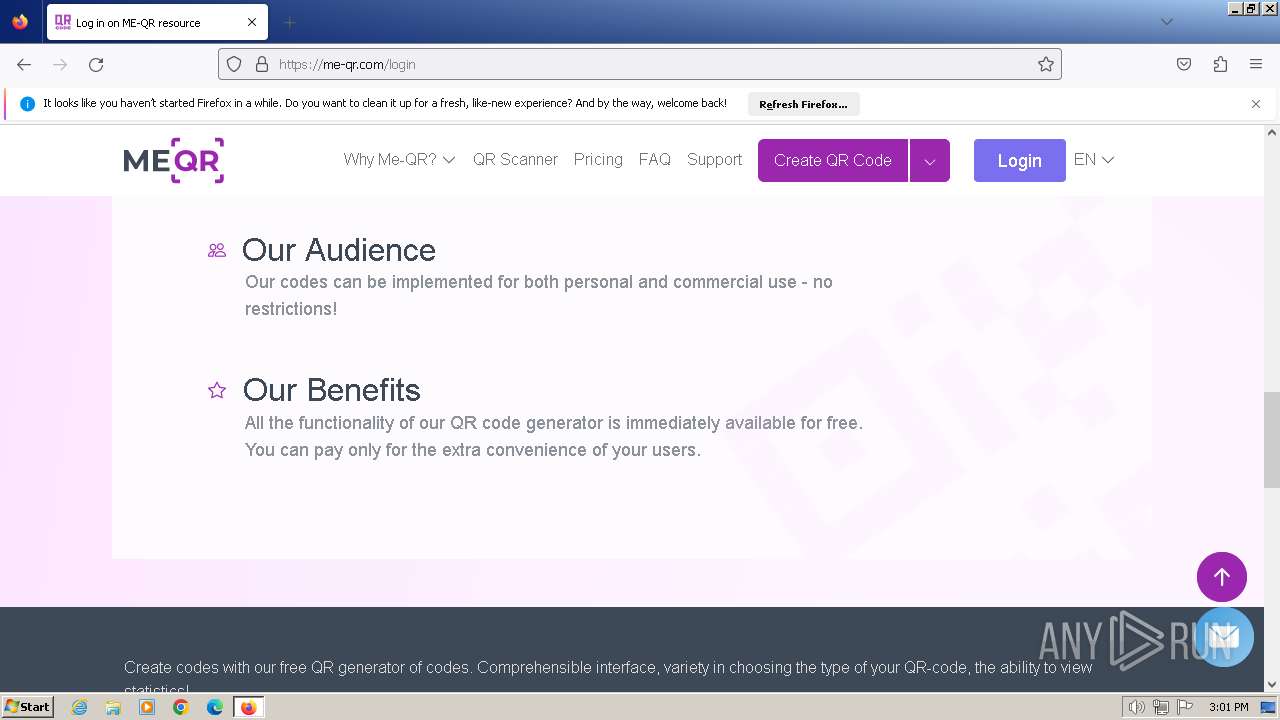The height and width of the screenshot is (720, 1280).
Task: Open the Firefox application menu
Action: [1256, 64]
